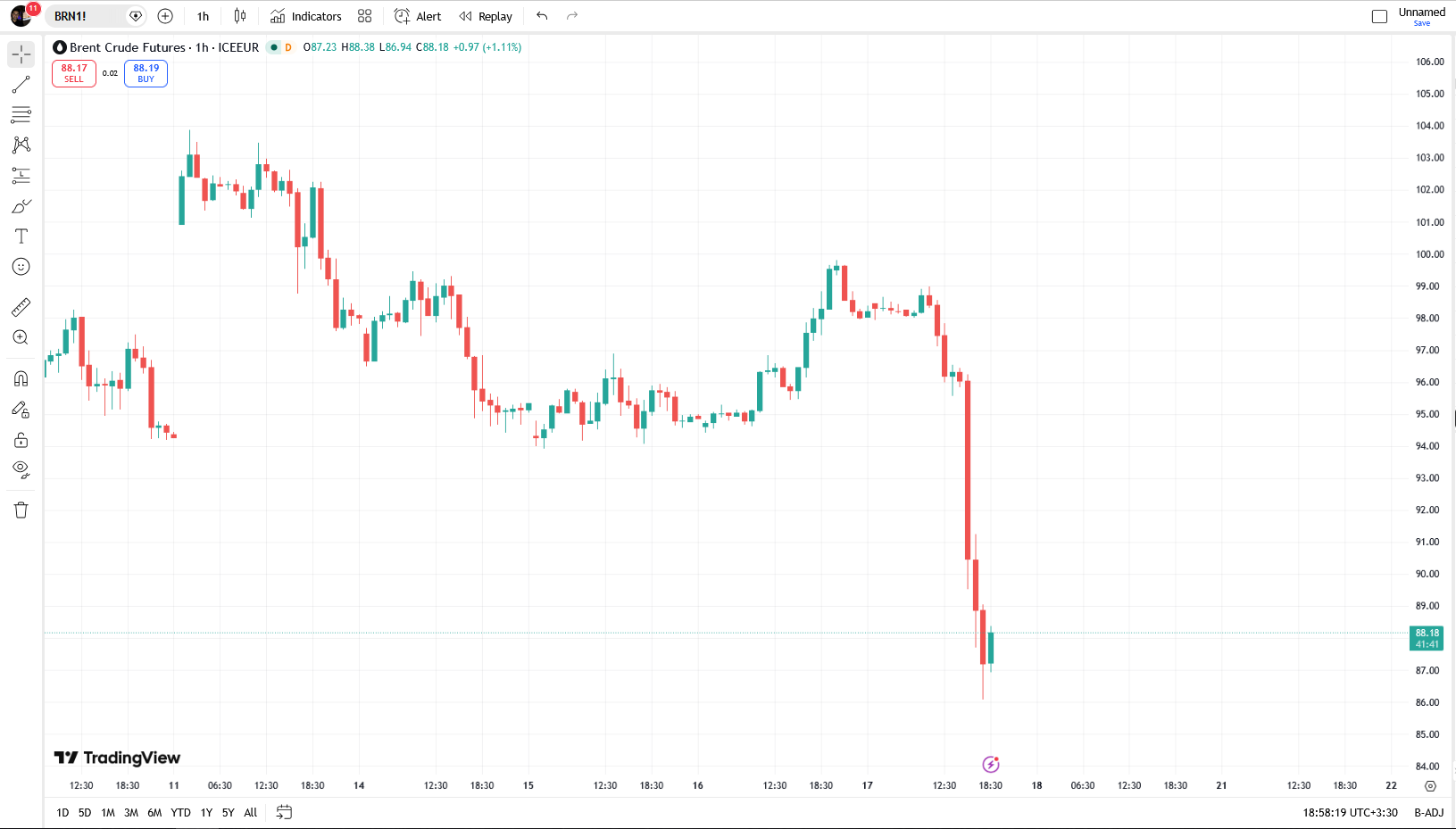Select the YTD date range tab
1456x829 pixels.
180,812
